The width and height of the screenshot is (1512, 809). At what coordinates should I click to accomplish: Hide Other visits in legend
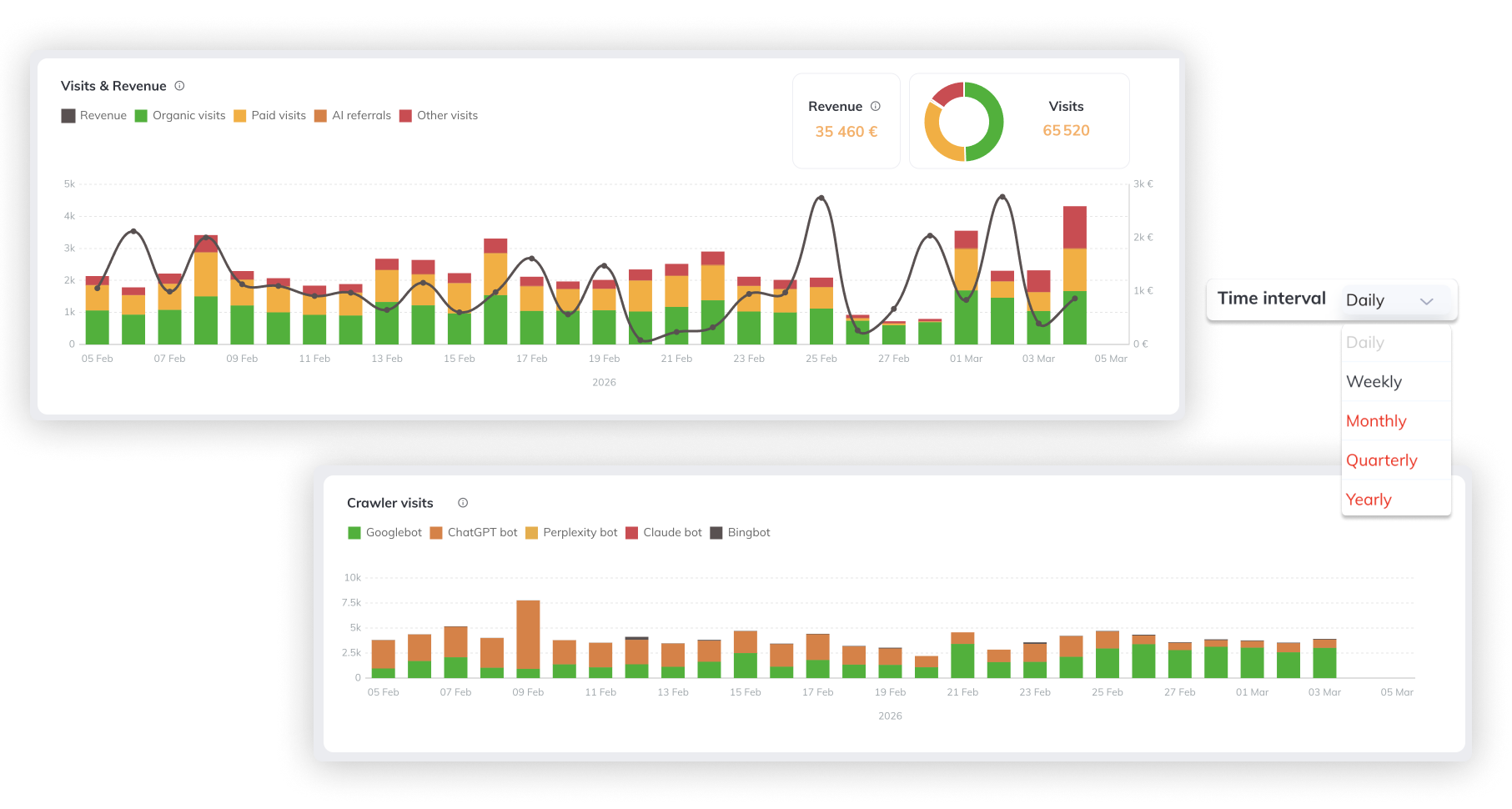pyautogui.click(x=439, y=116)
